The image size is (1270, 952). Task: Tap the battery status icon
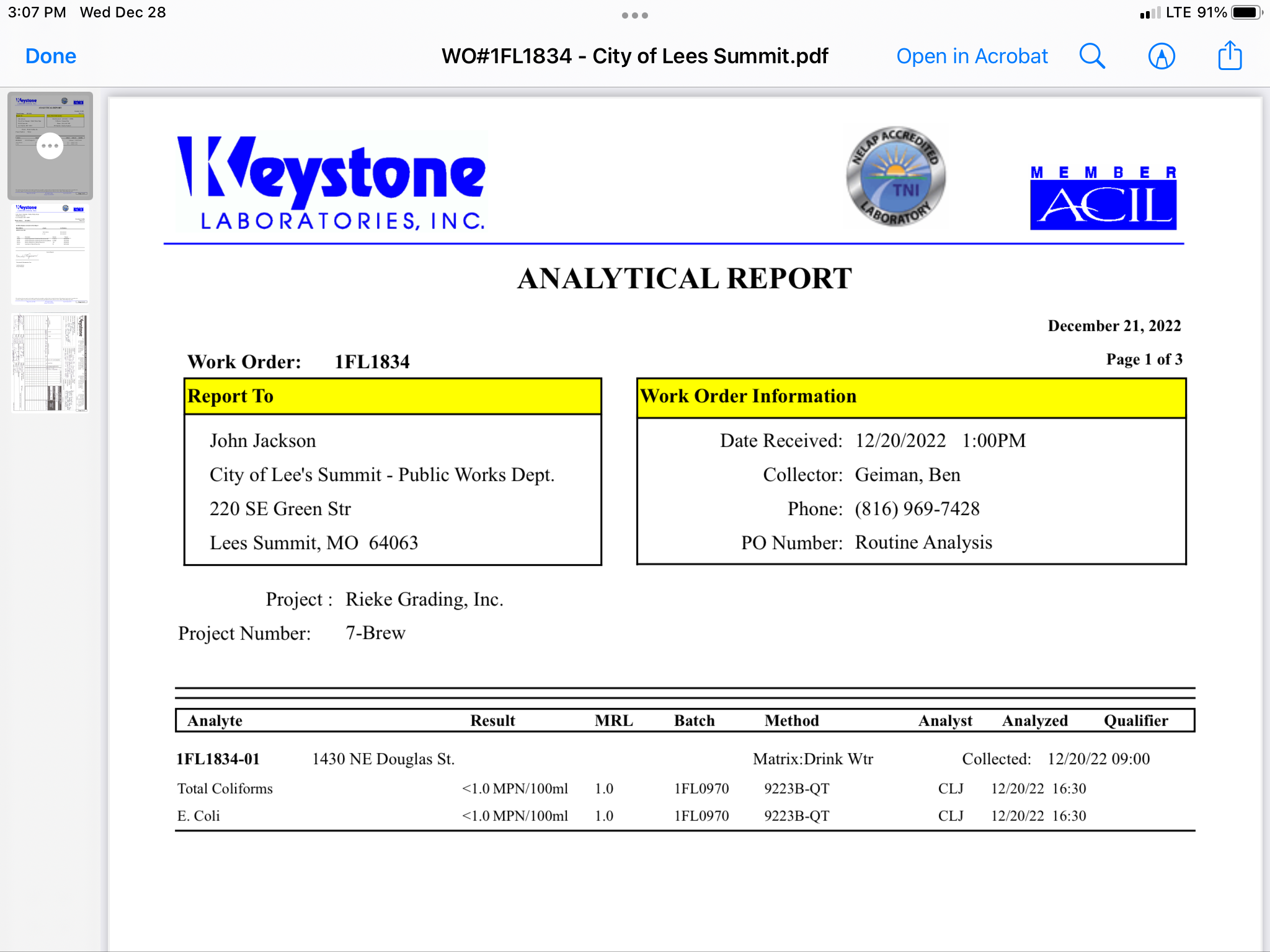[x=1247, y=12]
